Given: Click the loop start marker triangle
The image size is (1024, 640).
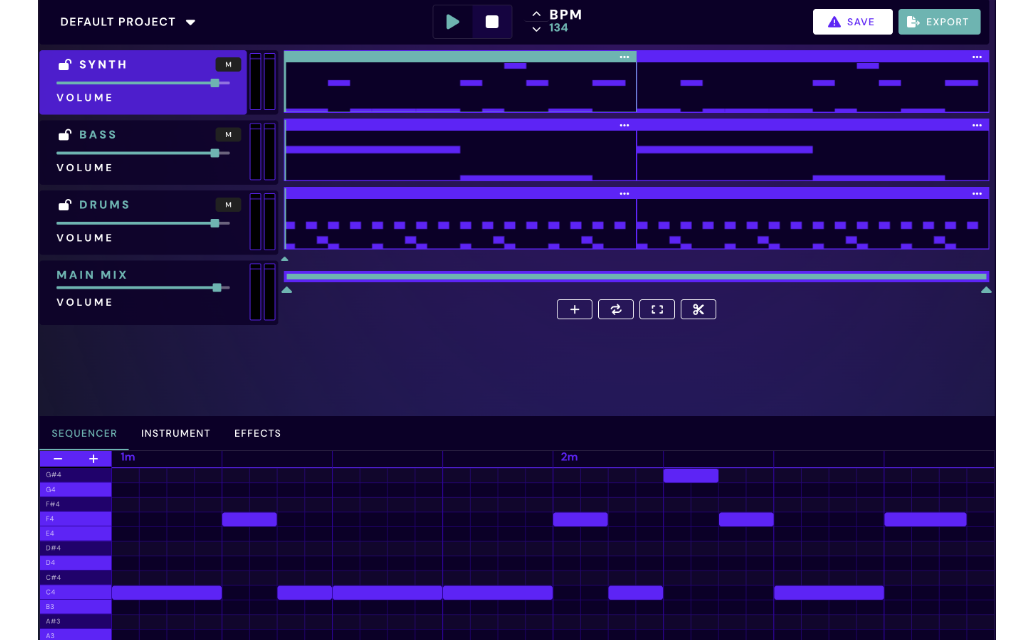Looking at the screenshot, I should click(x=287, y=290).
